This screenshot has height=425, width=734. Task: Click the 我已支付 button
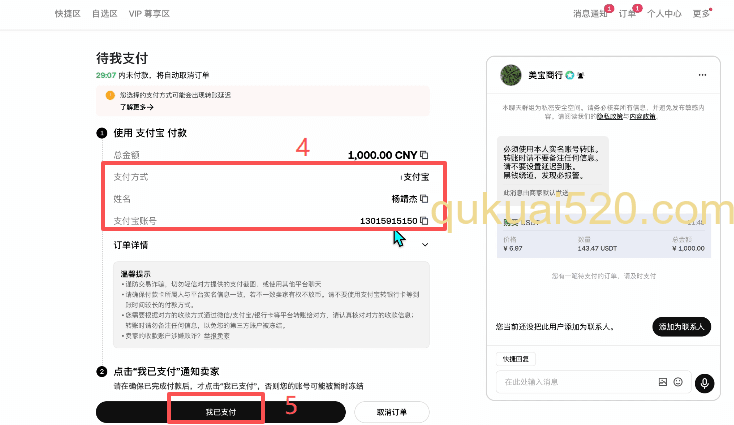(220, 412)
